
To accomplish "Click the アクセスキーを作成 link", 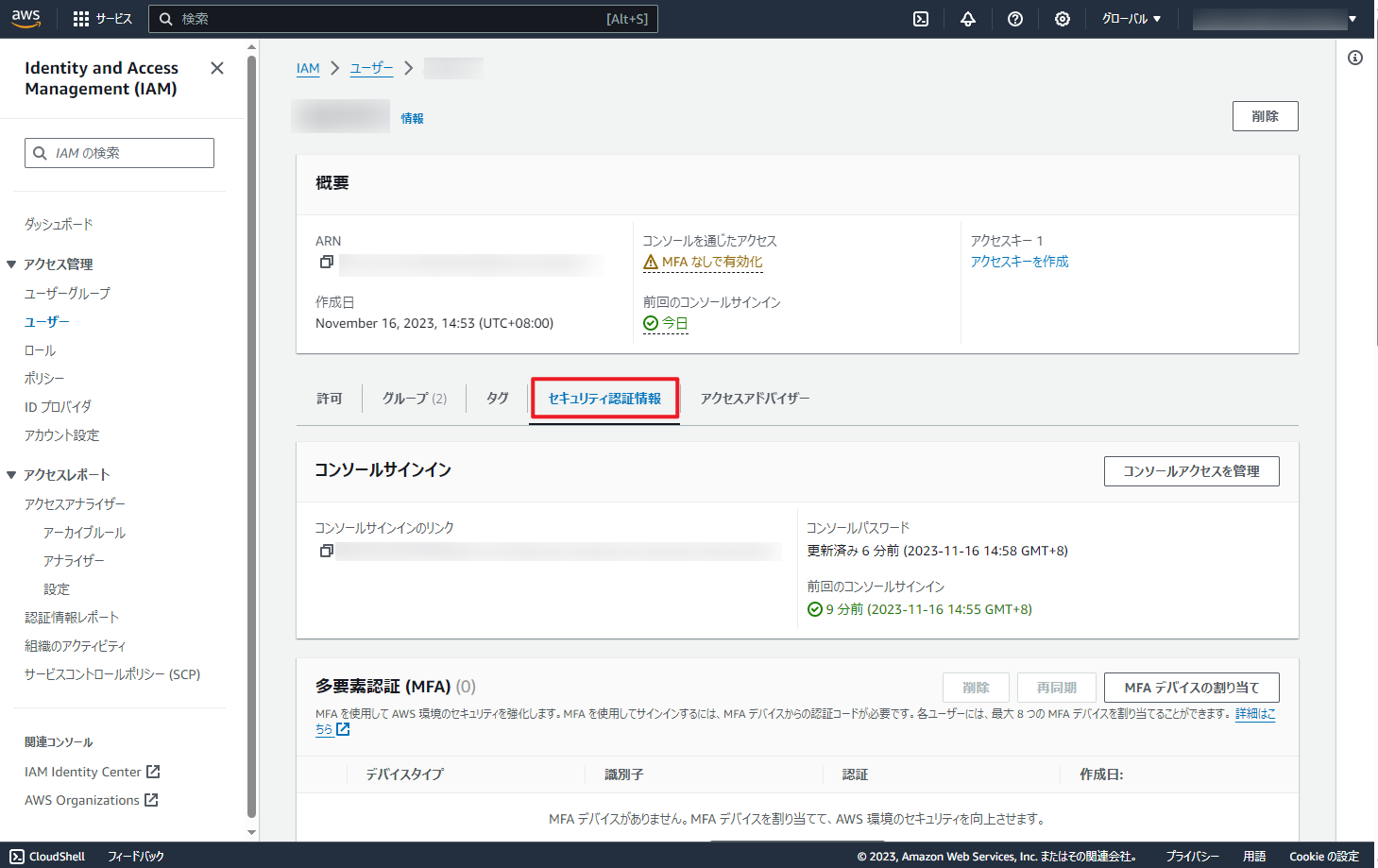I will pyautogui.click(x=1020, y=262).
